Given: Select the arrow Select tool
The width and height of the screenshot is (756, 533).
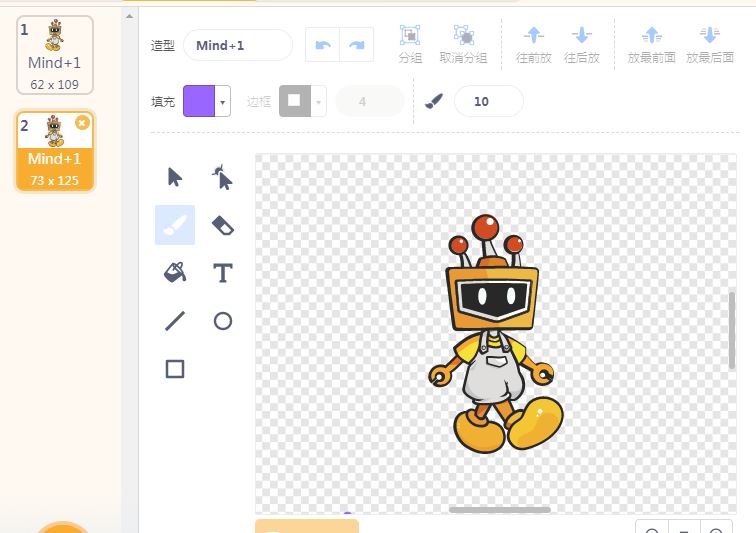Looking at the screenshot, I should pyautogui.click(x=175, y=177).
